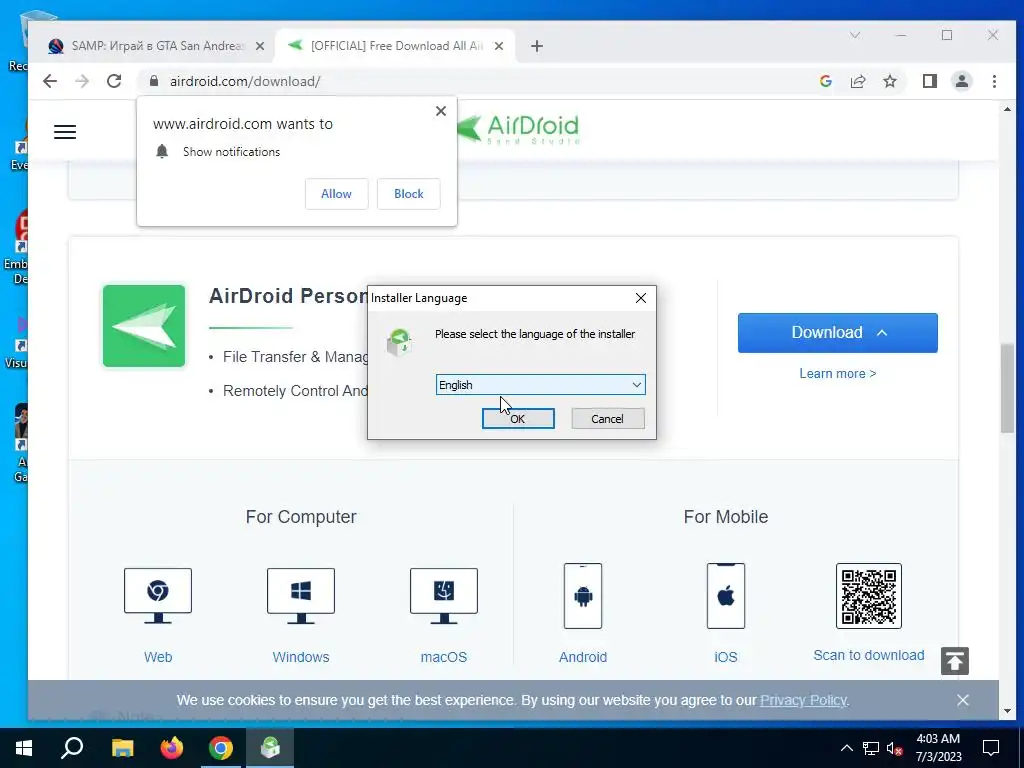Click OK in Installer Language dialog
This screenshot has width=1024, height=768.
pos(518,419)
